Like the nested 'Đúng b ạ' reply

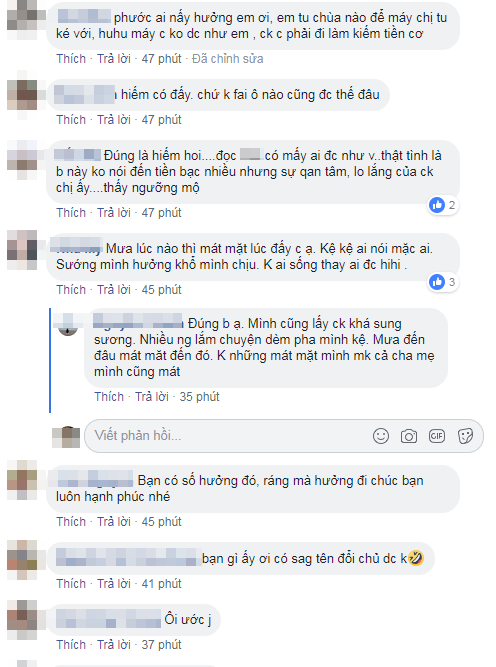[x=109, y=397]
